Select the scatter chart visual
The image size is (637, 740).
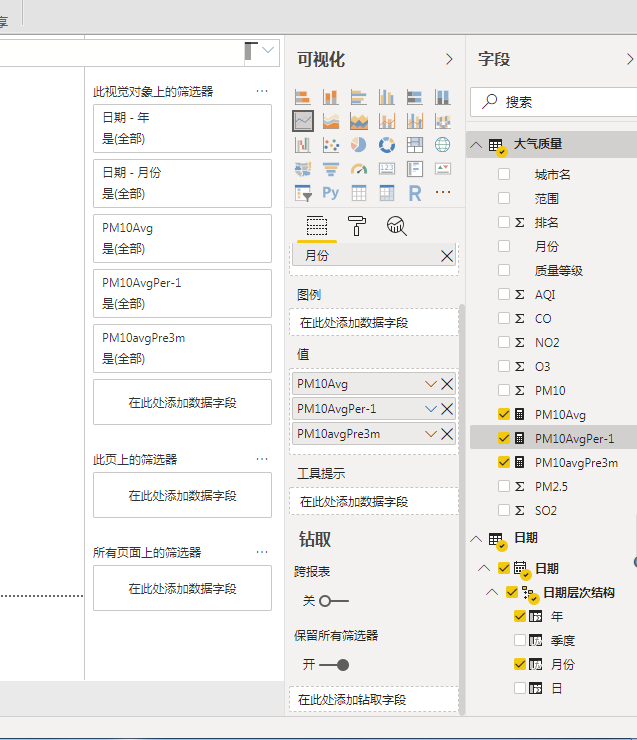(331, 145)
